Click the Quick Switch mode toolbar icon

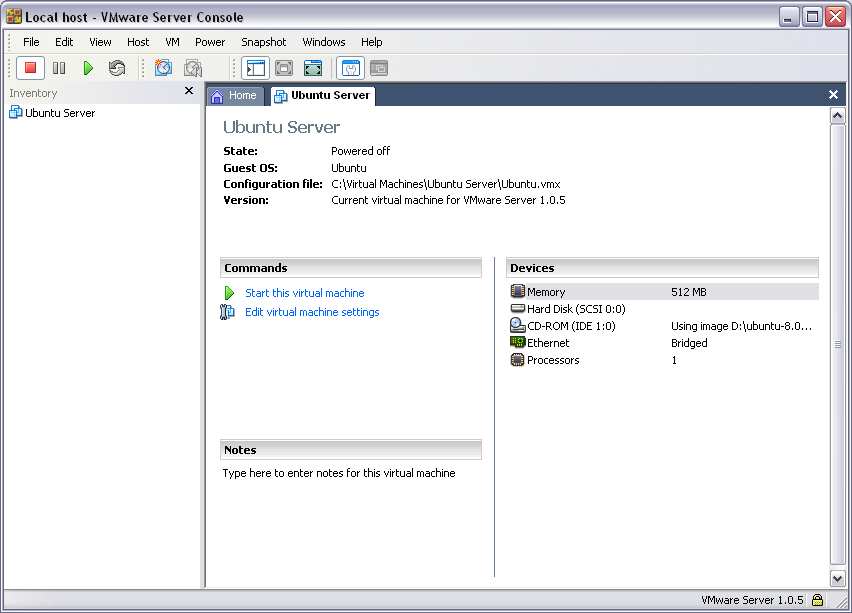(x=284, y=68)
